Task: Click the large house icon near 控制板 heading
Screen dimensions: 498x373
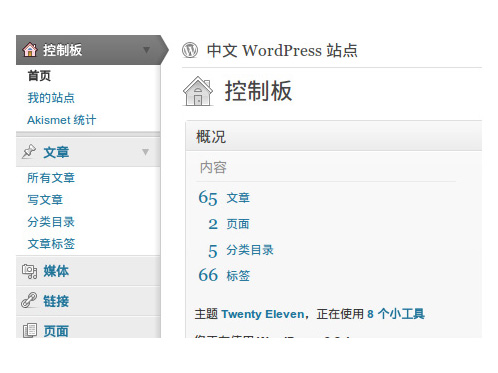Action: 198,91
